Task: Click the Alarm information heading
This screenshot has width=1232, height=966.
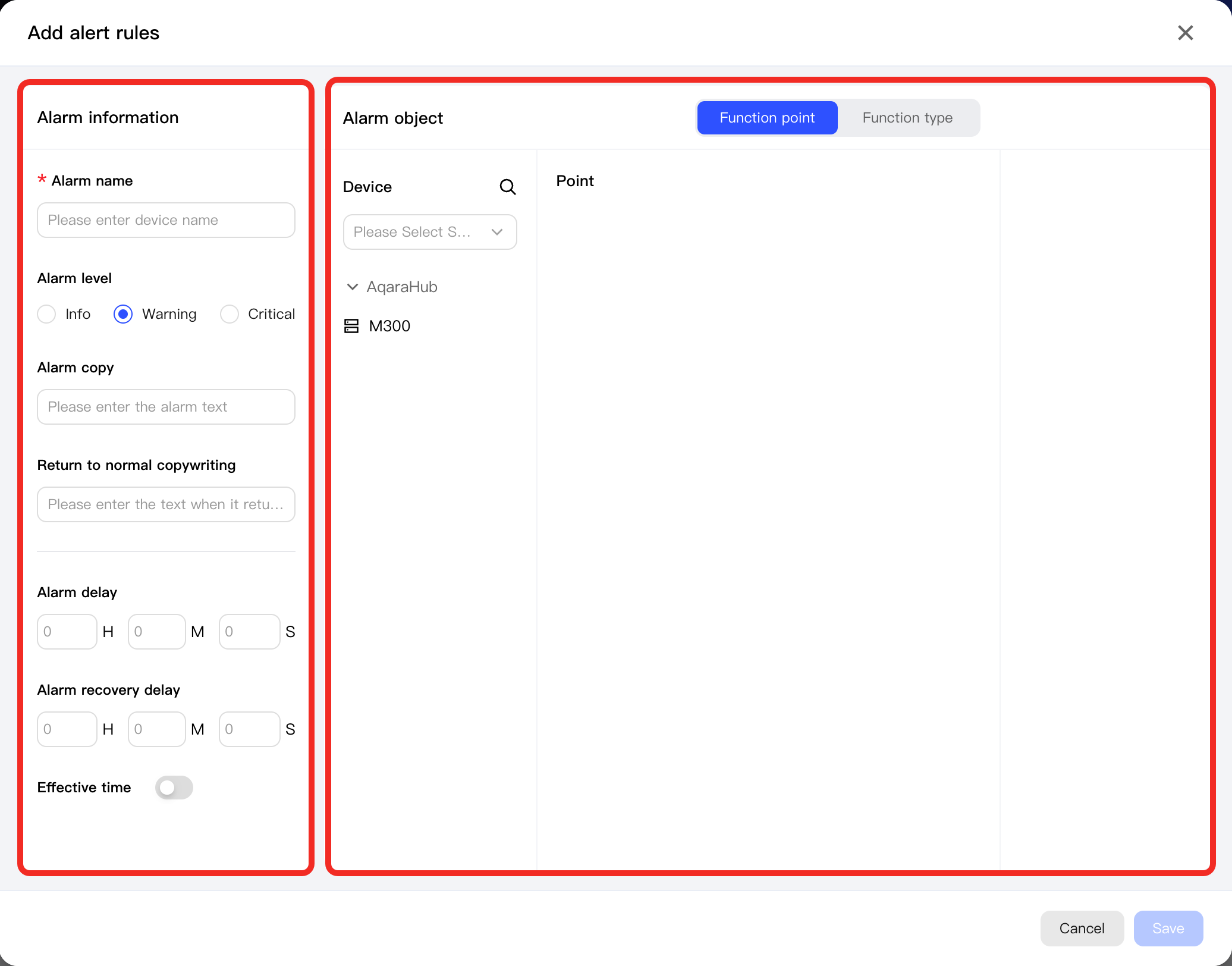Action: coord(108,117)
